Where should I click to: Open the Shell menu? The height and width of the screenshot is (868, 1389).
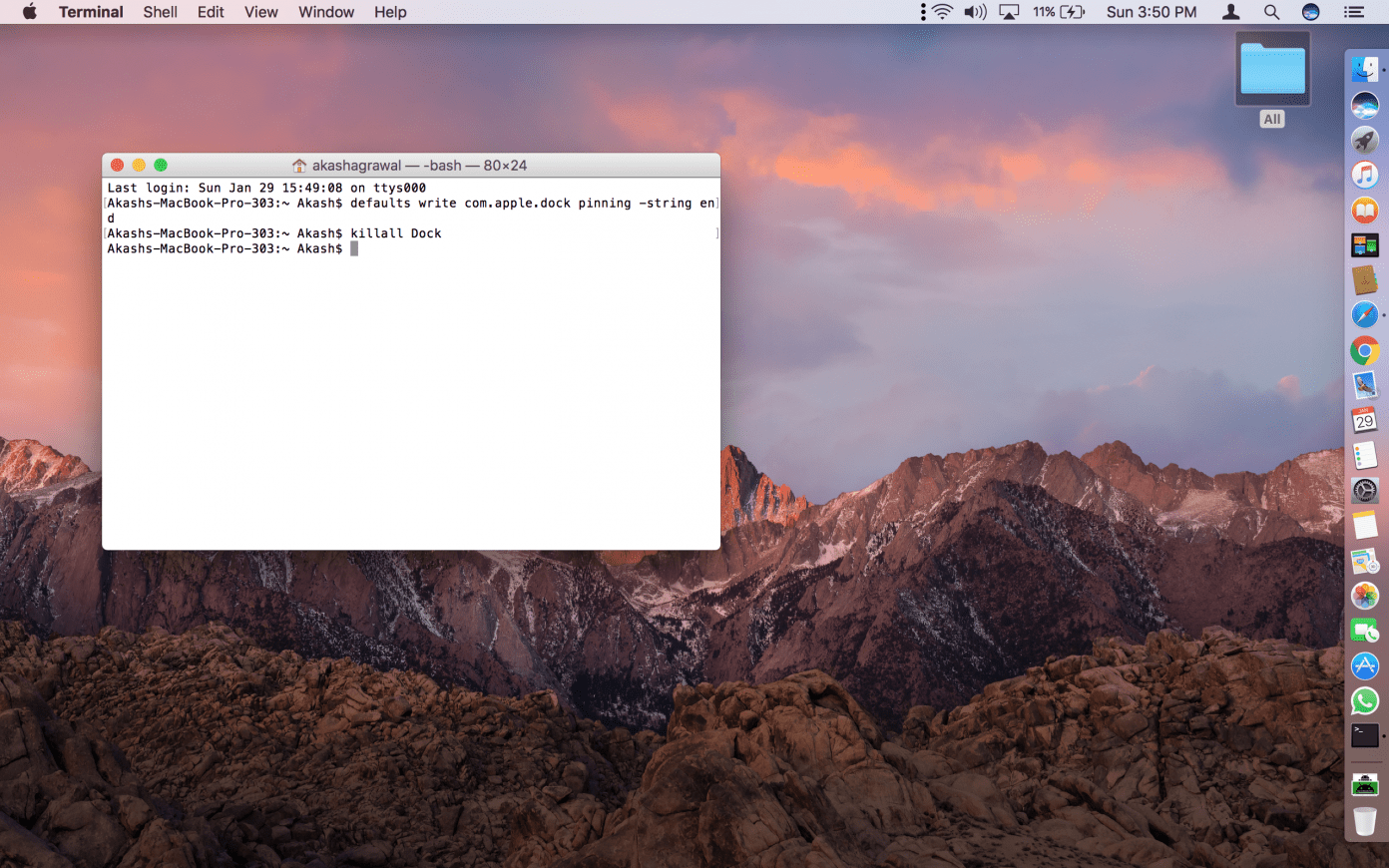160,12
